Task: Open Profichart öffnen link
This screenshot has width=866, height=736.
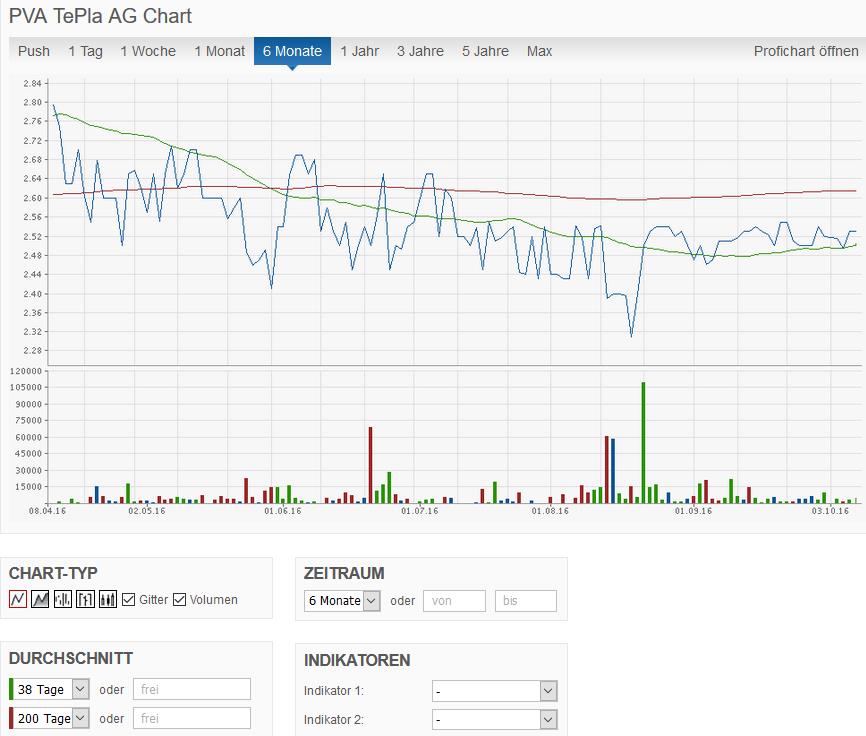Action: point(806,51)
